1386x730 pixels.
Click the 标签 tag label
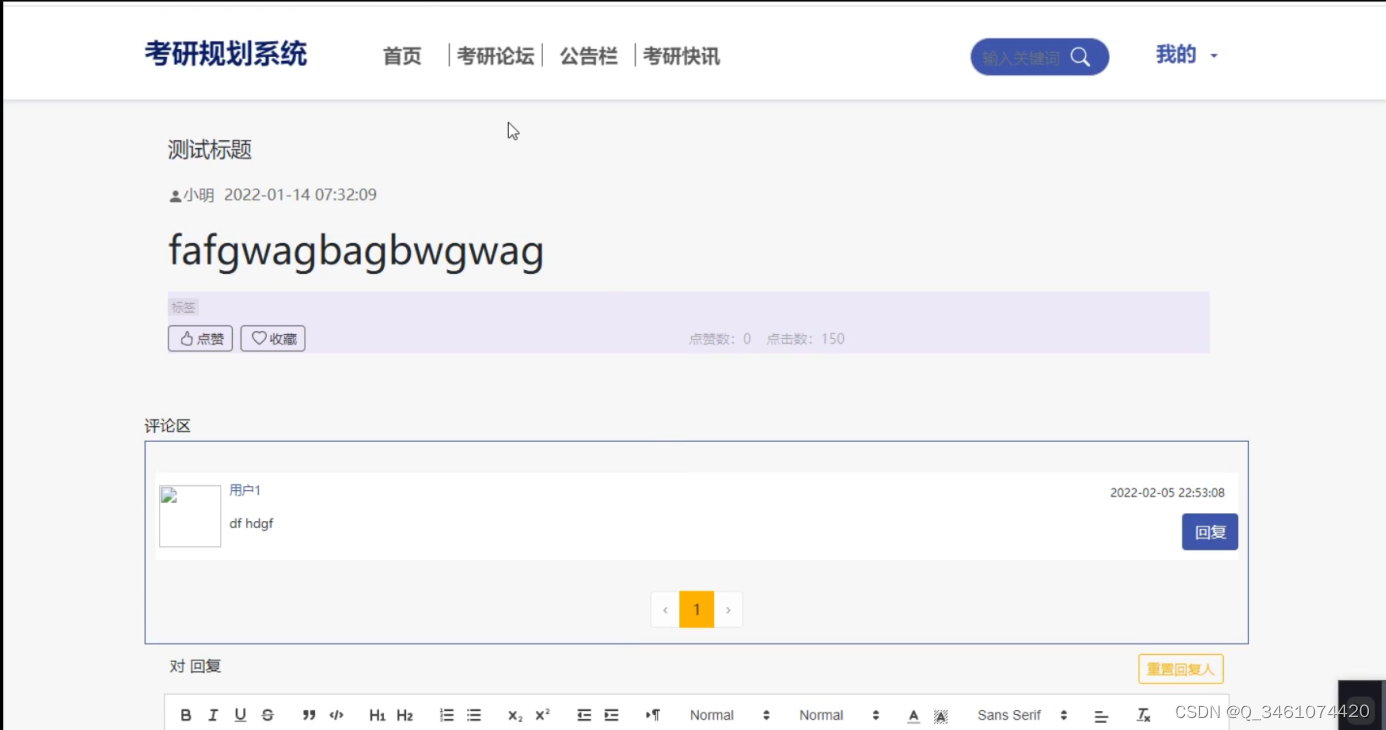(x=183, y=308)
